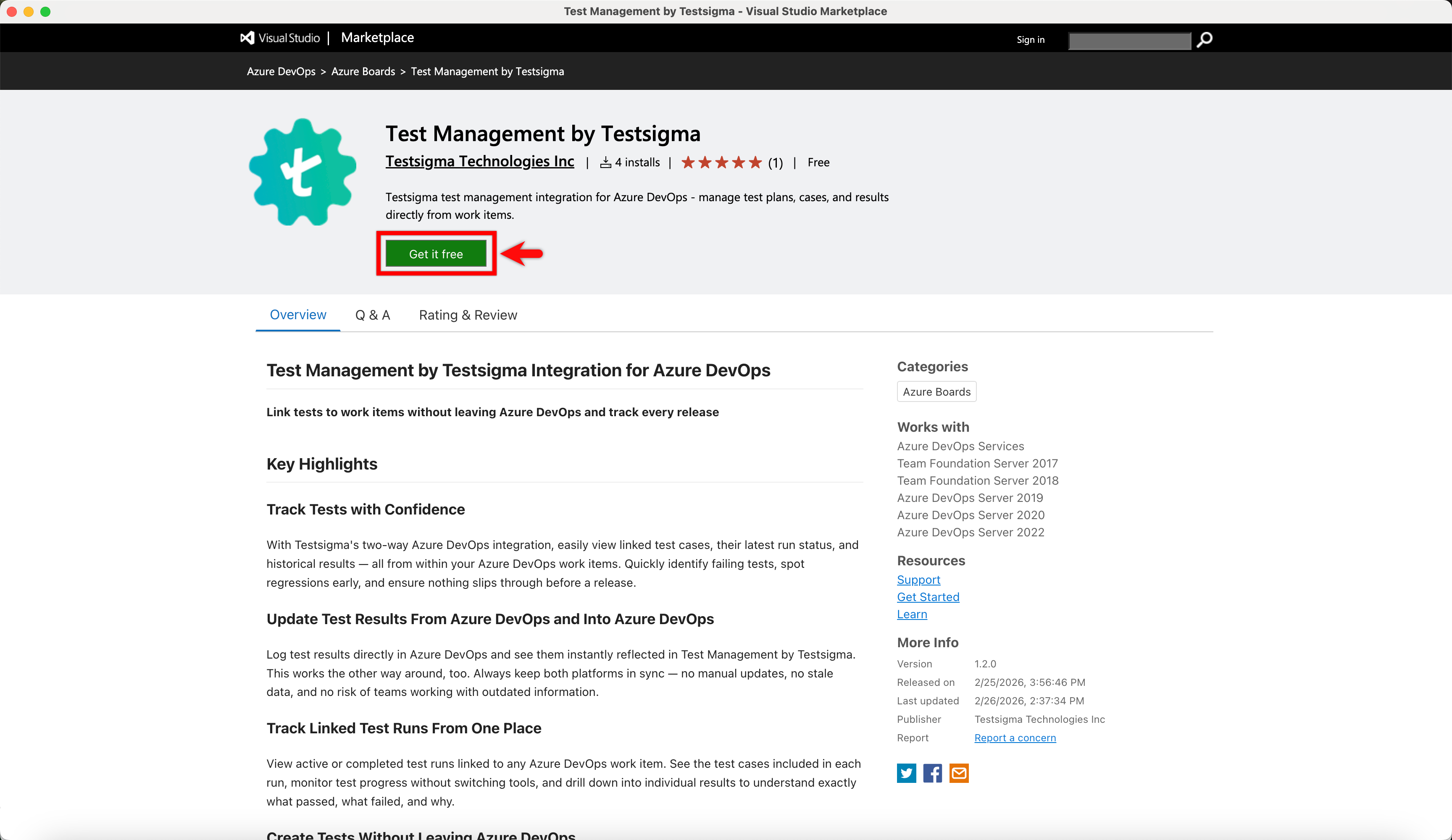Open the Support resource link
The width and height of the screenshot is (1452, 840).
[x=918, y=580]
